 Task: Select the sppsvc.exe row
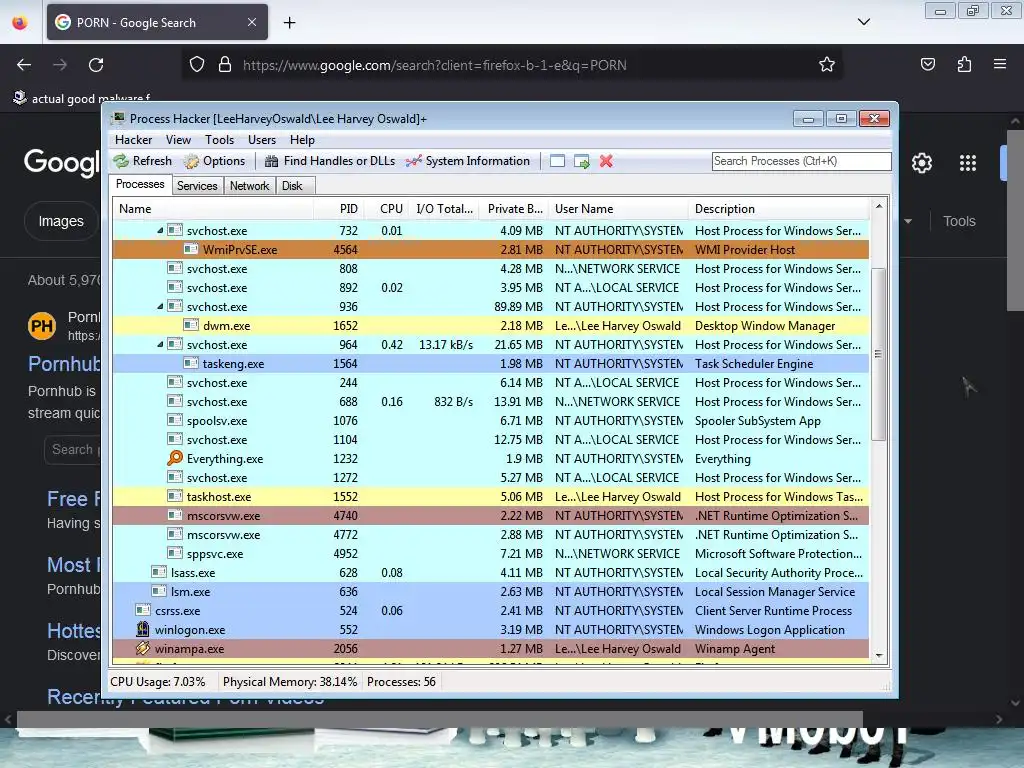coord(490,554)
